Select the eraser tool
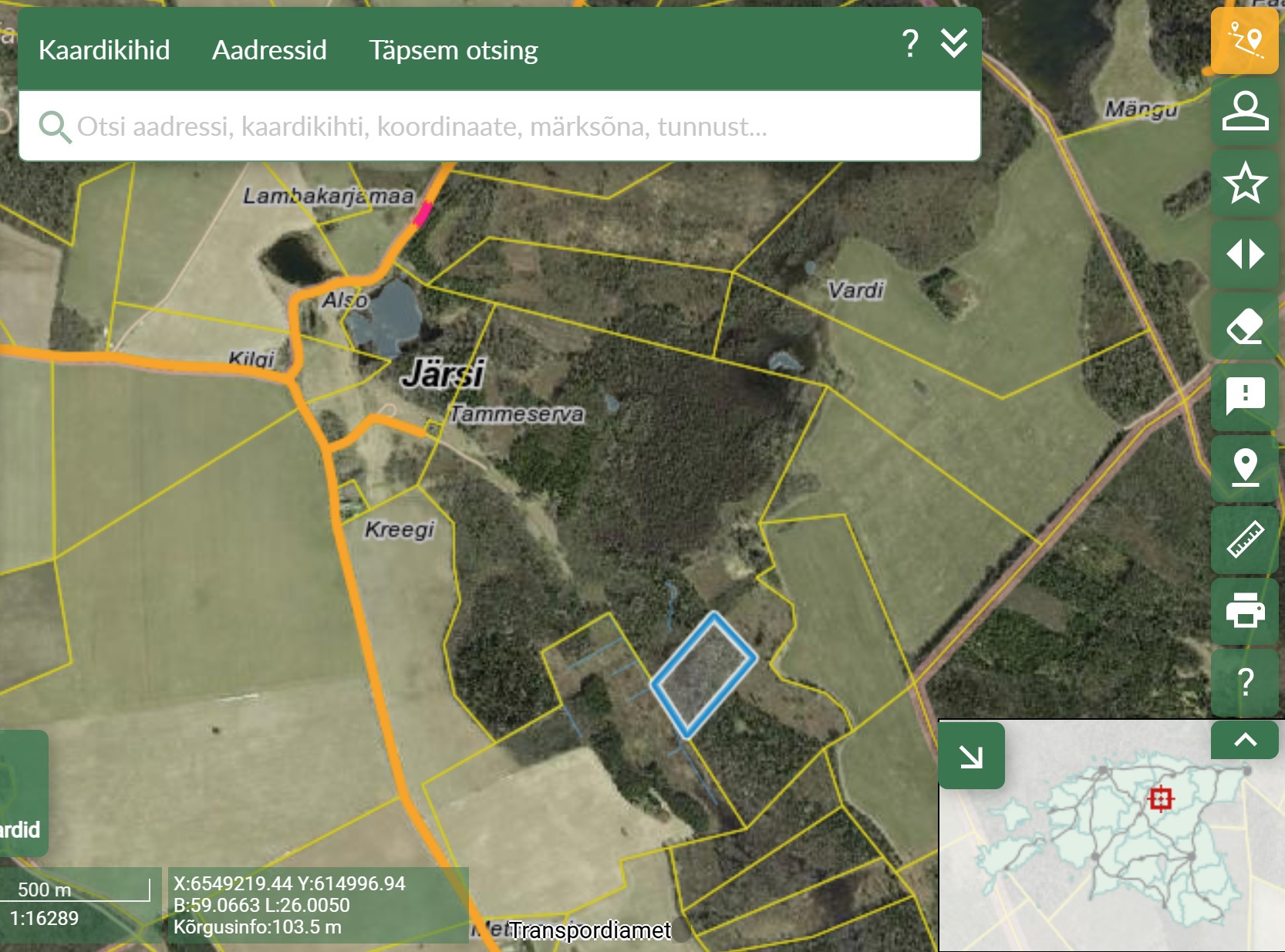 point(1244,326)
